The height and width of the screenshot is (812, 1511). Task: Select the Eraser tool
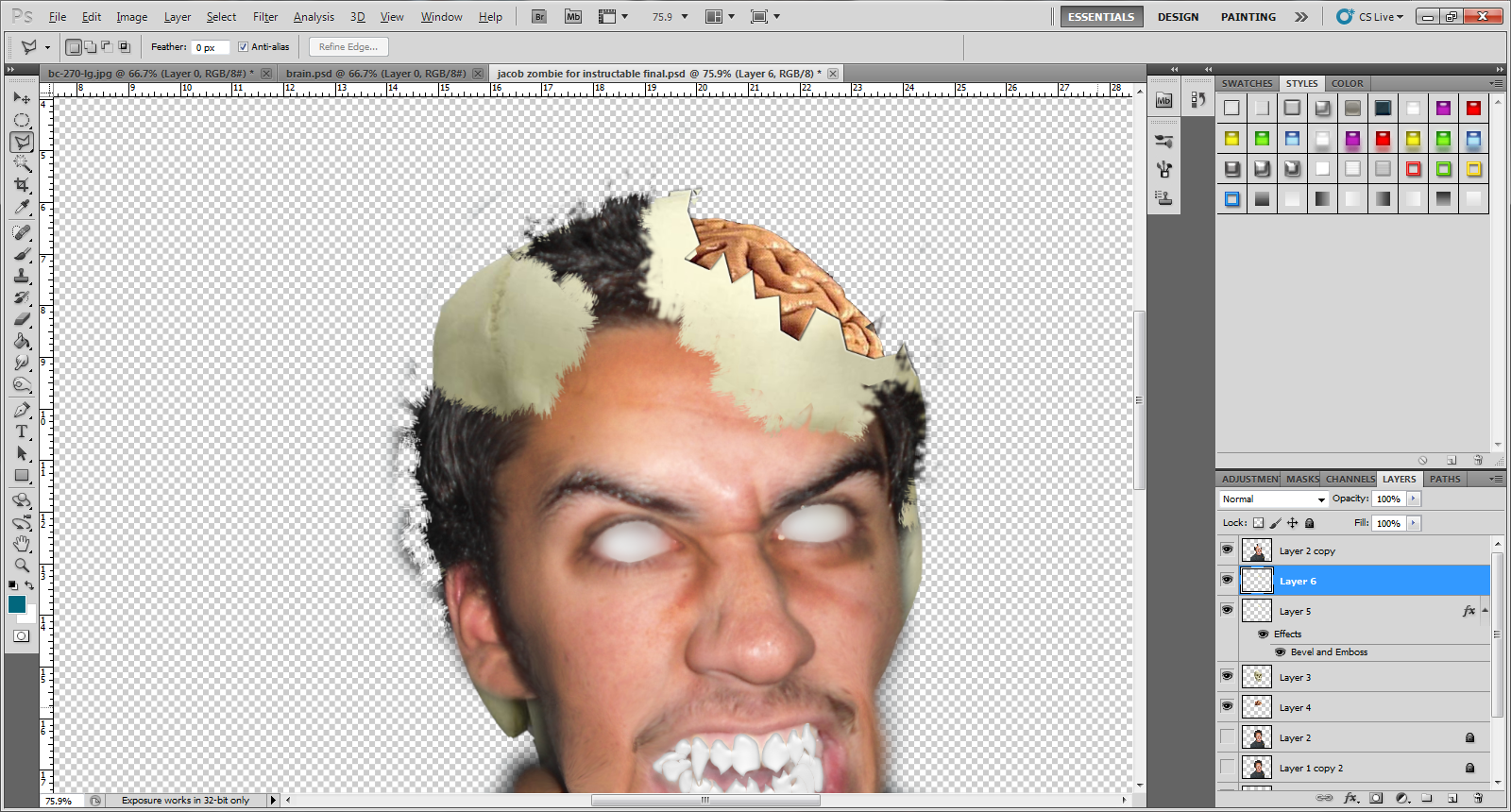click(22, 319)
